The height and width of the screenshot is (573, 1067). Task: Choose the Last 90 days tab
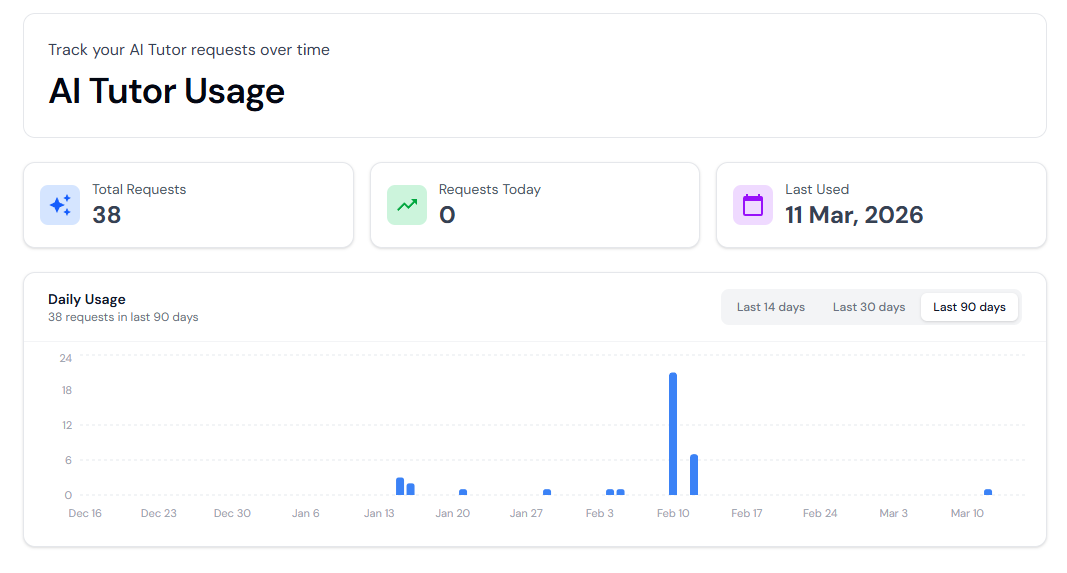point(969,307)
